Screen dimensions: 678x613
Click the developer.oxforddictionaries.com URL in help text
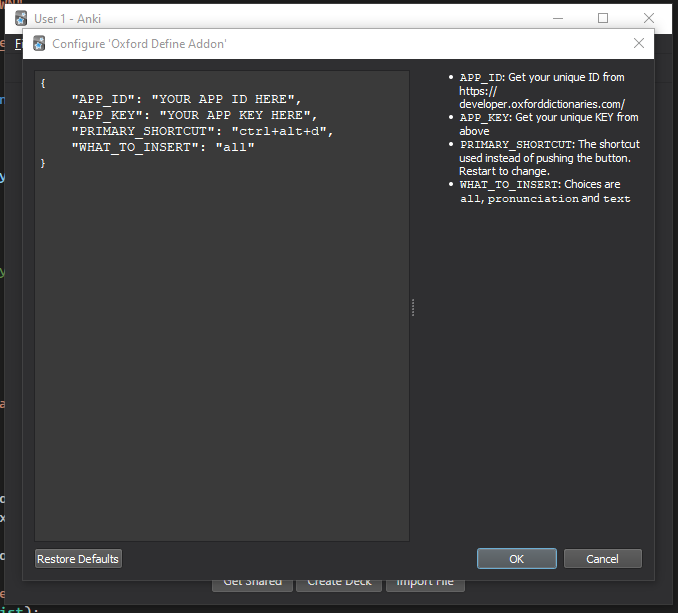pos(540,104)
